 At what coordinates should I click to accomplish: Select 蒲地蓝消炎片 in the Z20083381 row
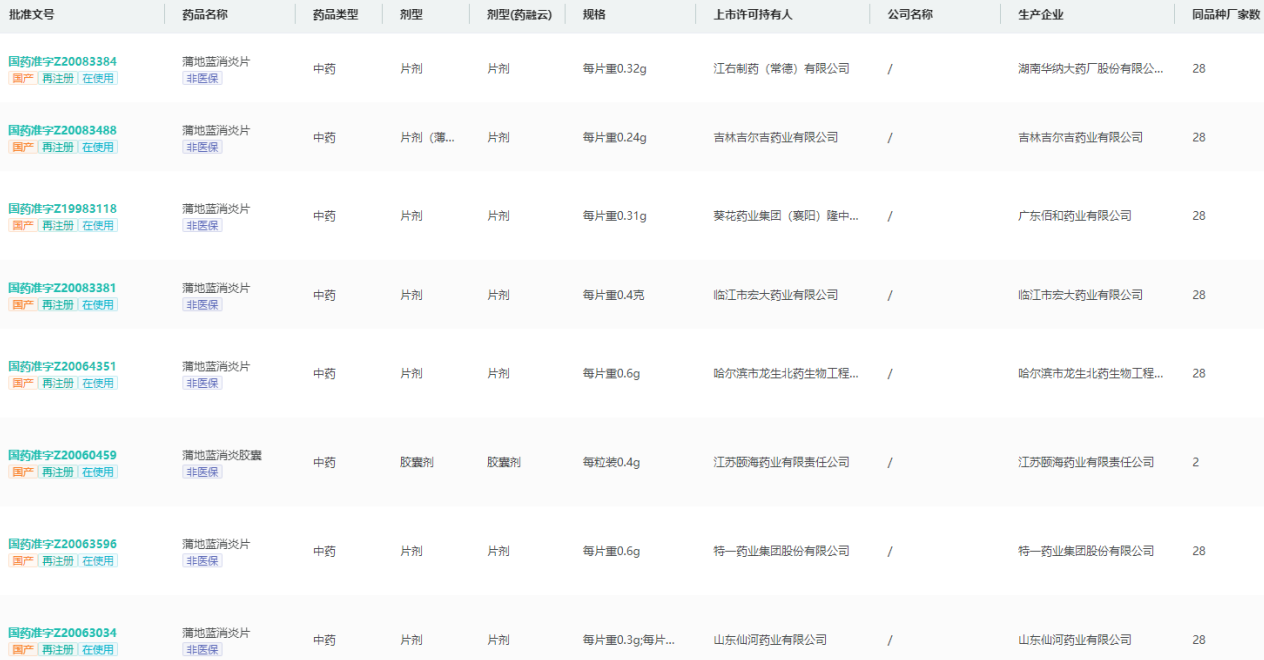pyautogui.click(x=216, y=288)
